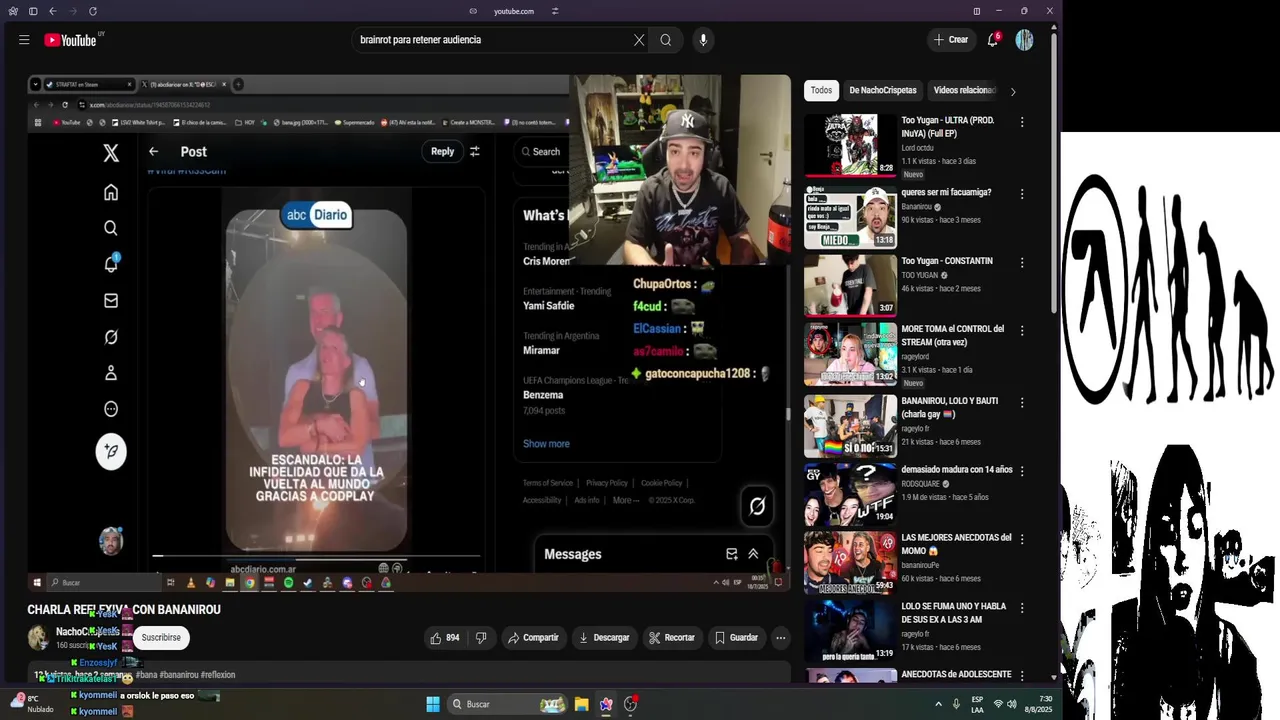This screenshot has width=1280, height=720.
Task: Click the microphone tray icon
Action: (956, 704)
